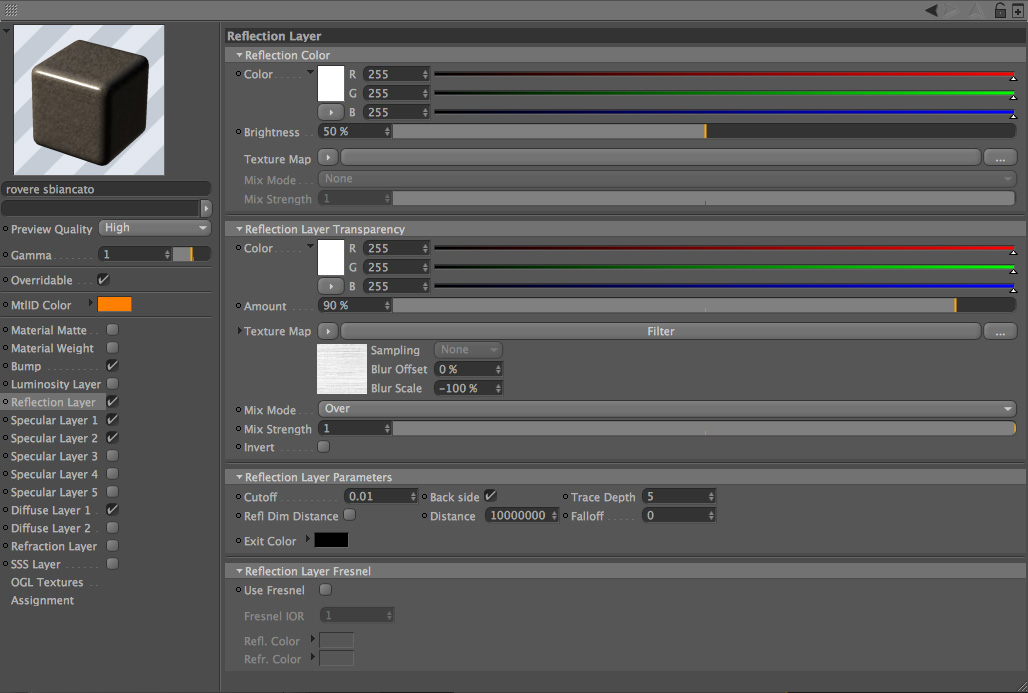The height and width of the screenshot is (693, 1028).
Task: Uncheck Reflection Layer checkbox
Action: pyautogui.click(x=113, y=401)
